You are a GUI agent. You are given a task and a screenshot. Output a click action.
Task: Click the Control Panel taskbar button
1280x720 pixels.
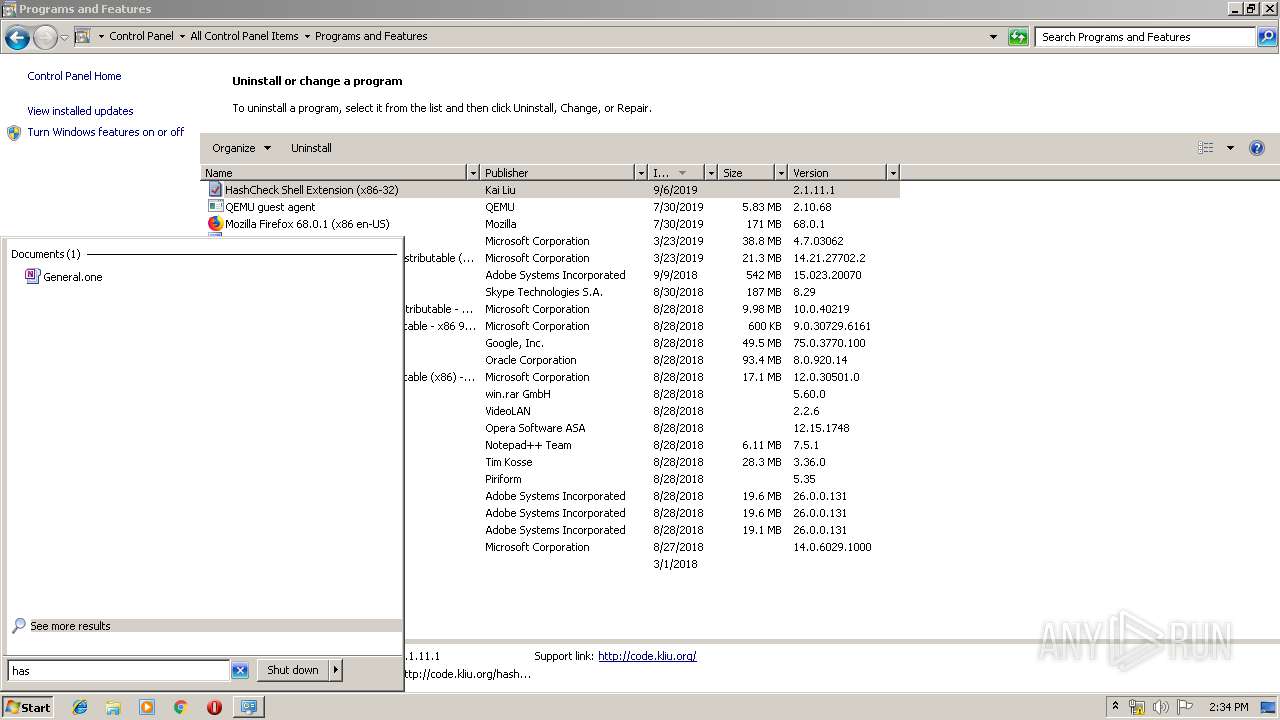248,707
